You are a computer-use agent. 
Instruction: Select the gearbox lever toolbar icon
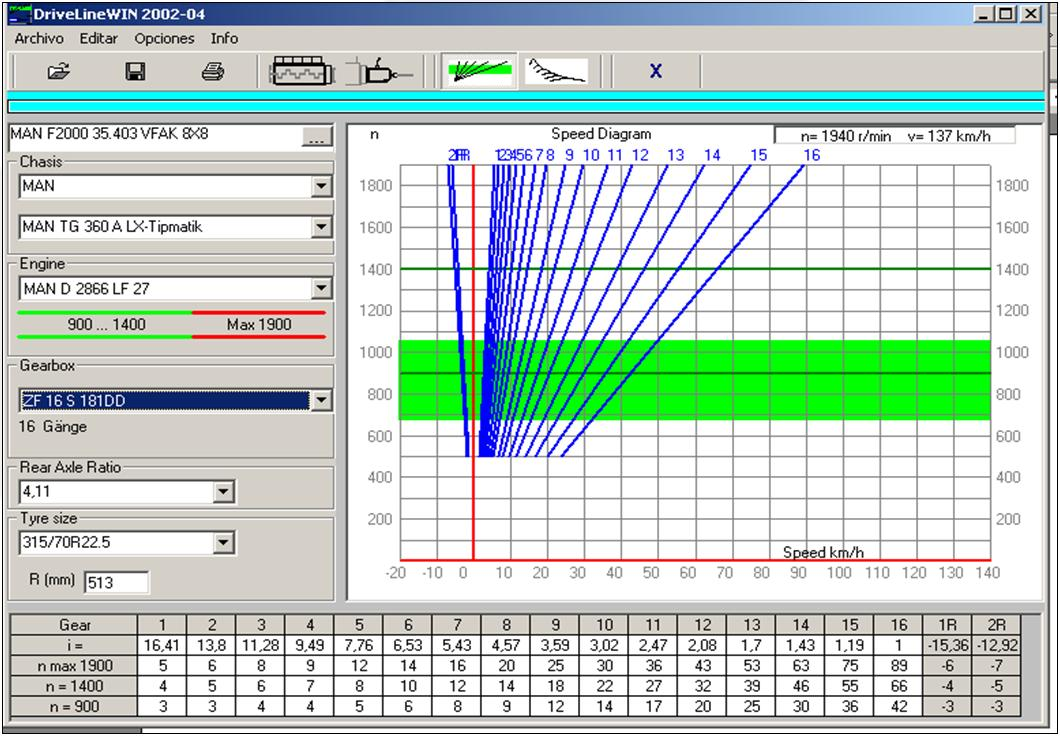click(381, 71)
